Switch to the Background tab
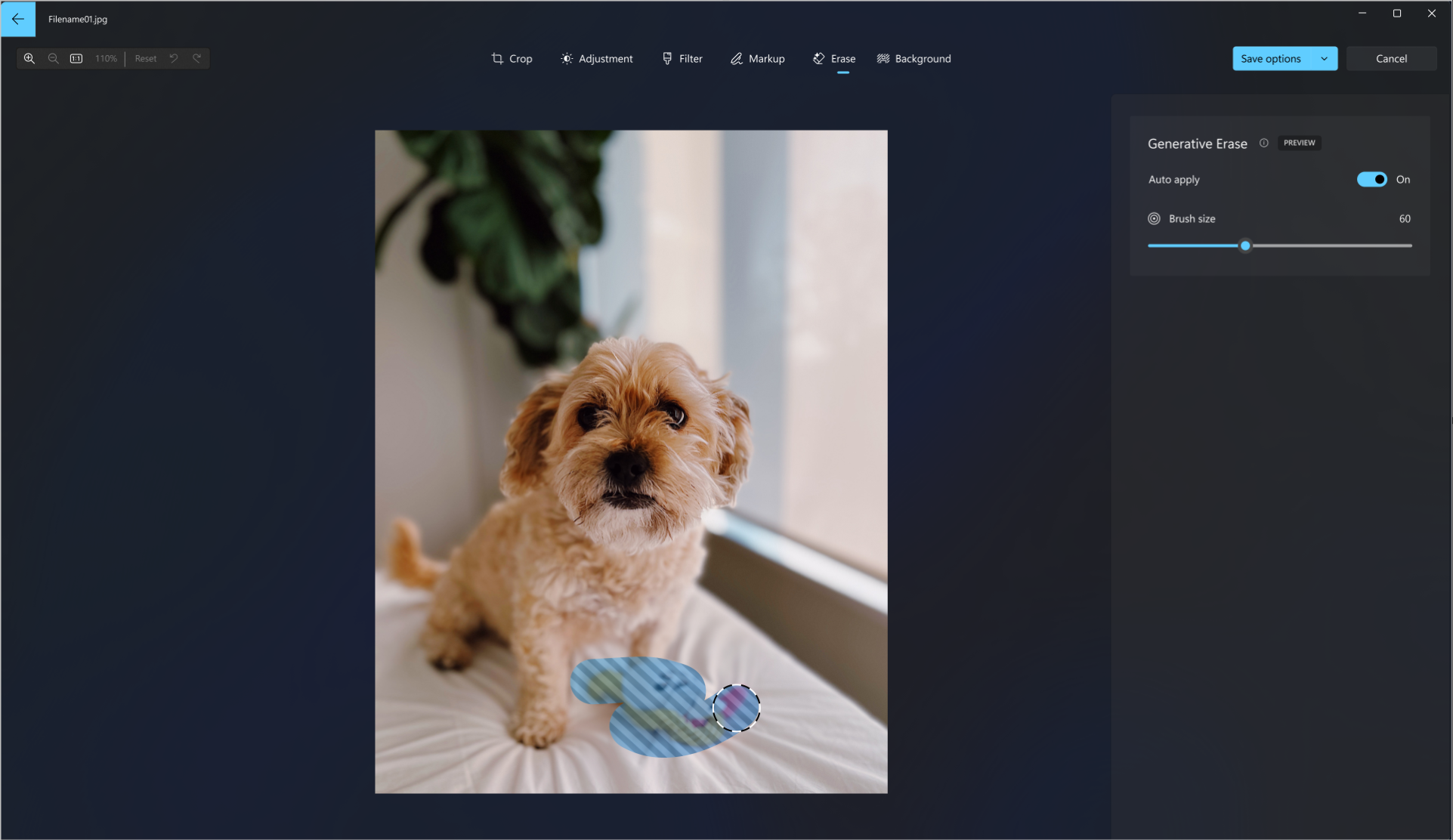1453x840 pixels. [913, 58]
